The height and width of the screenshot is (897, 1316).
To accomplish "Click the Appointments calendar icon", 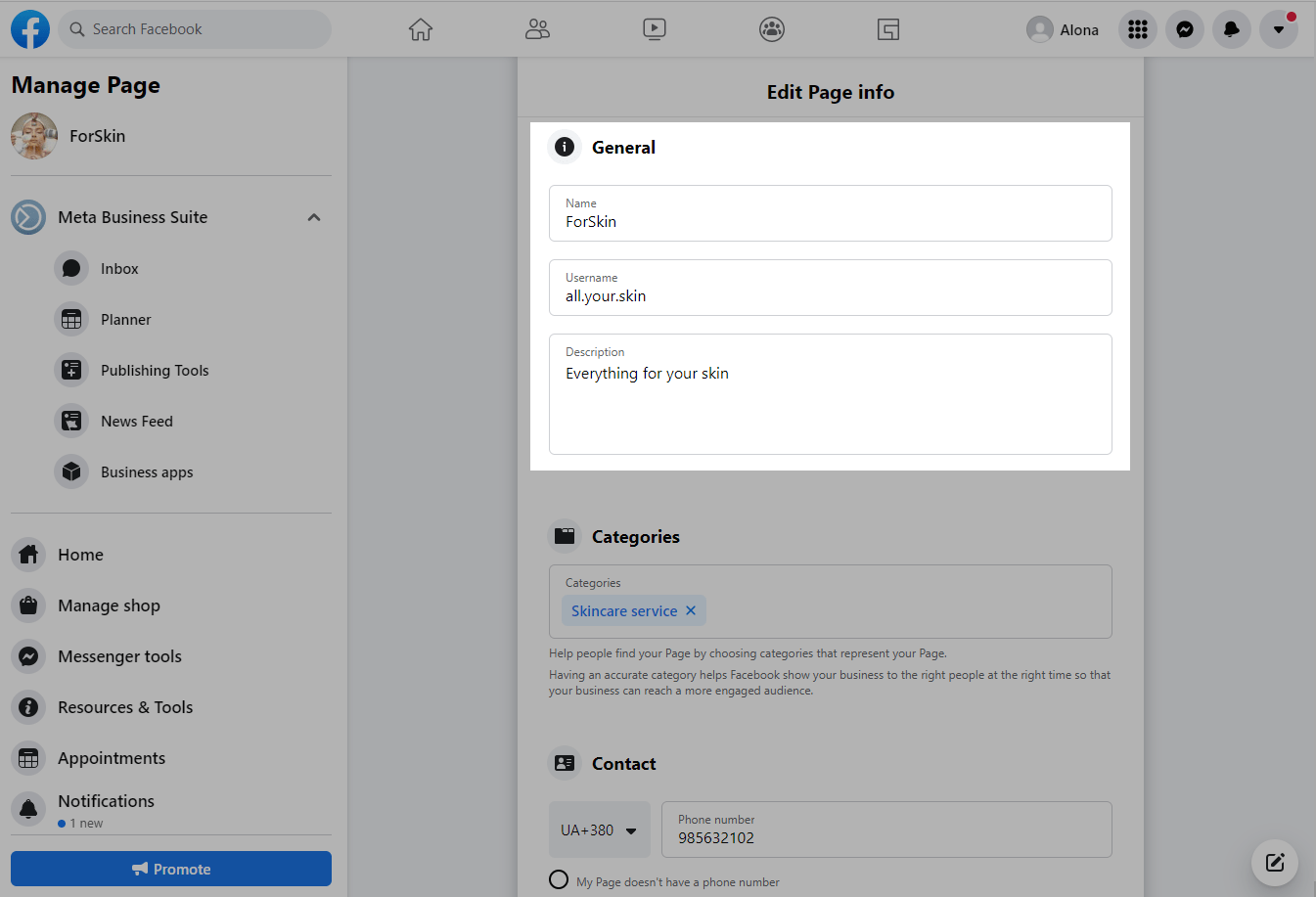I will point(28,758).
